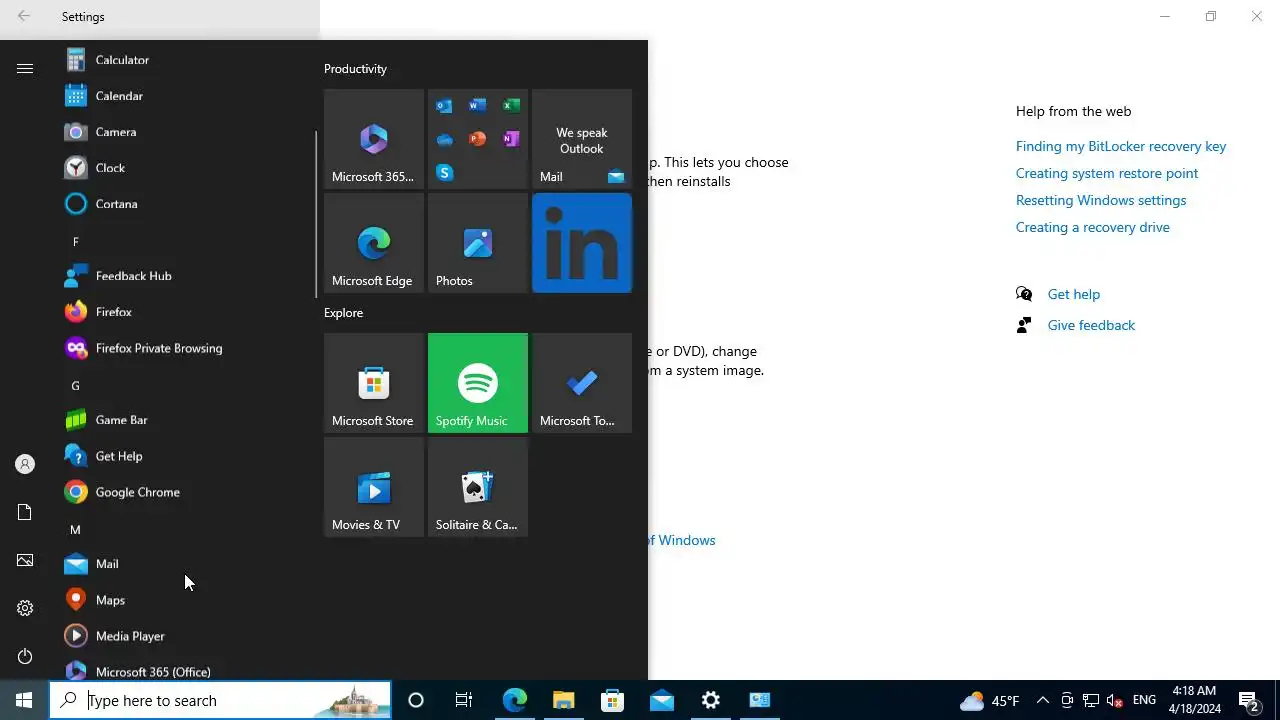Open Task View on the taskbar
This screenshot has width=1280, height=720.
tap(464, 700)
